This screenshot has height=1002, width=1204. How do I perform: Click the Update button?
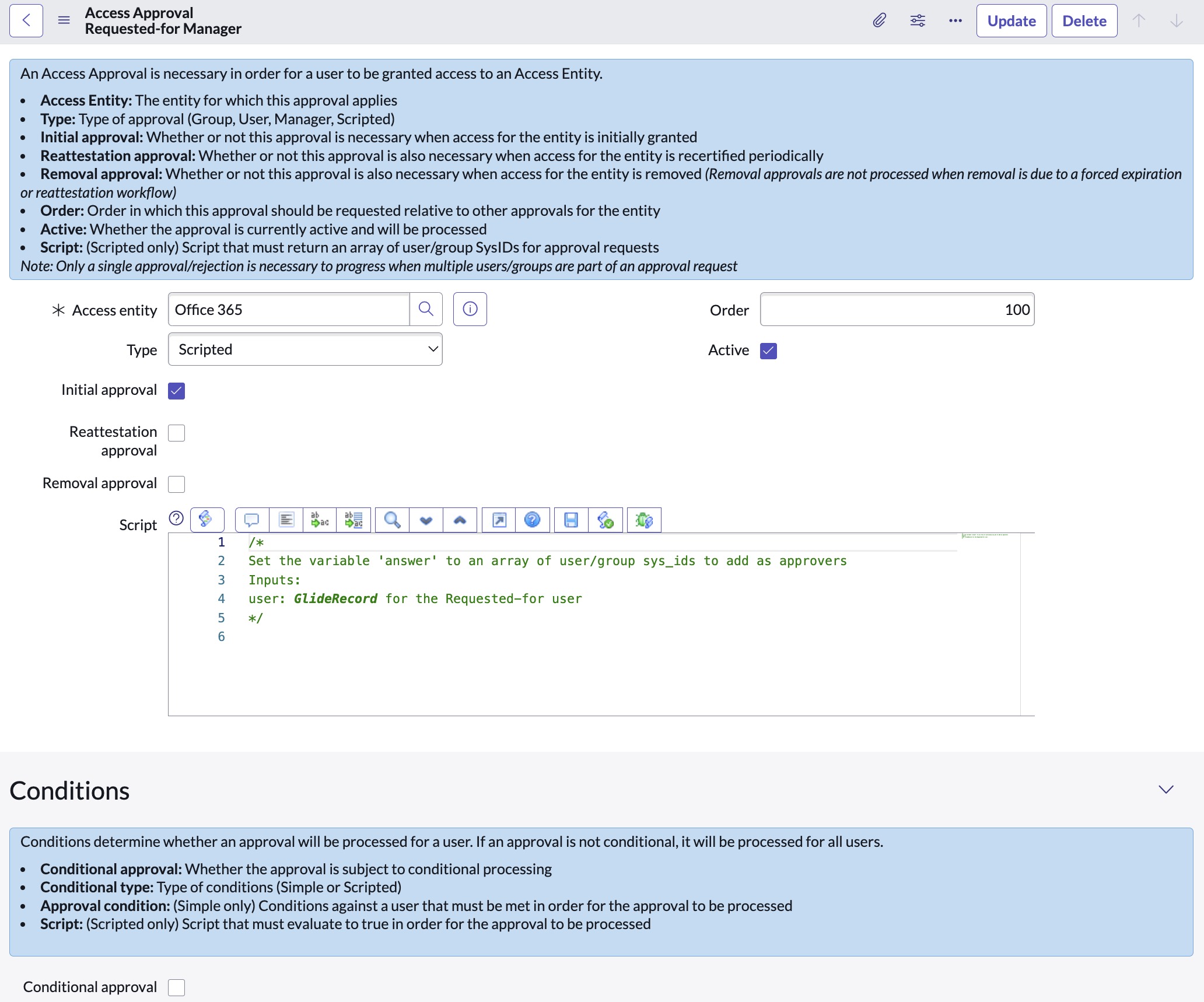(x=1012, y=20)
